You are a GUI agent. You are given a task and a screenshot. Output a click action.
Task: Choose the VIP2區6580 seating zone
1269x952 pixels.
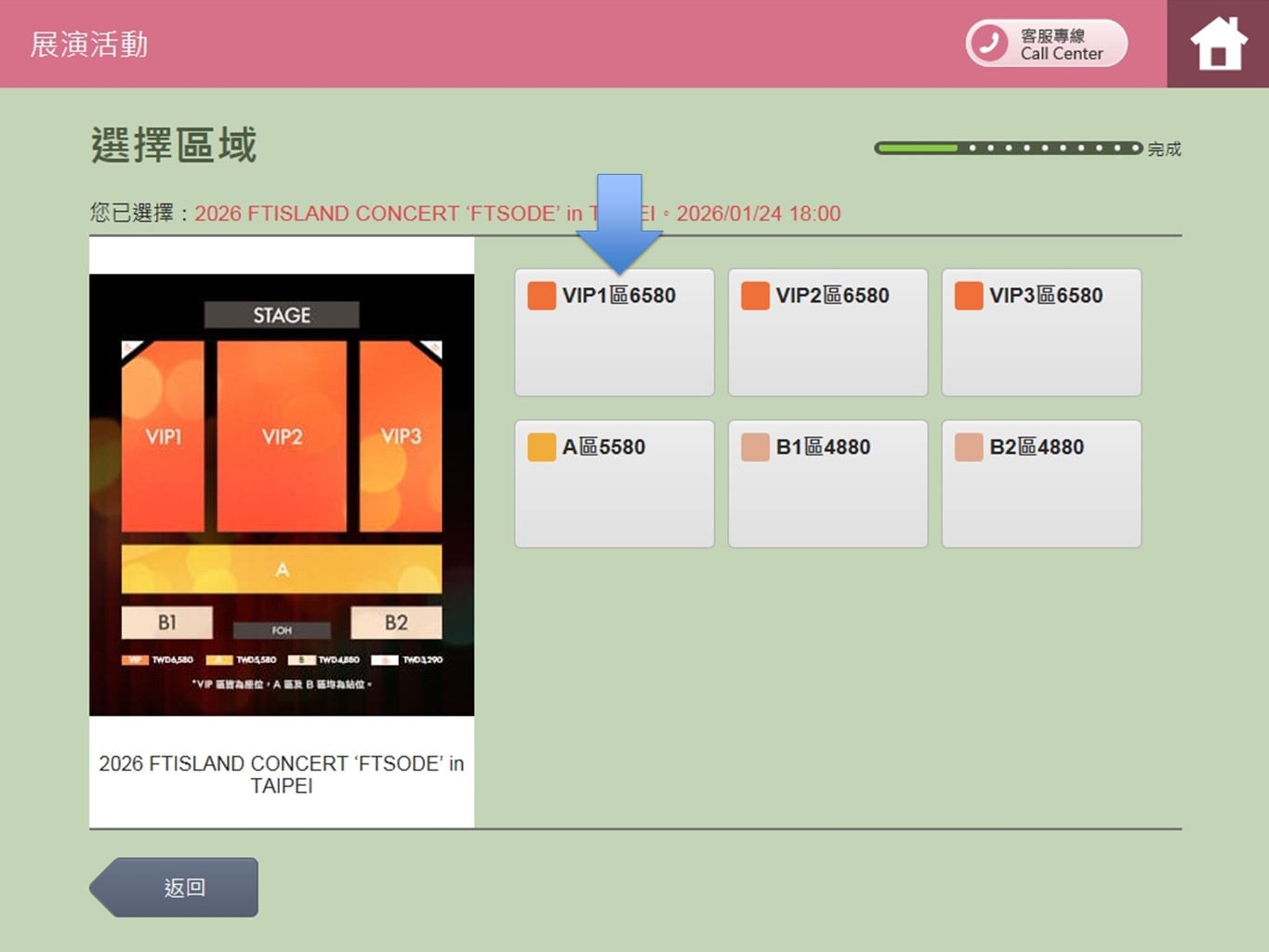pyautogui.click(x=827, y=332)
